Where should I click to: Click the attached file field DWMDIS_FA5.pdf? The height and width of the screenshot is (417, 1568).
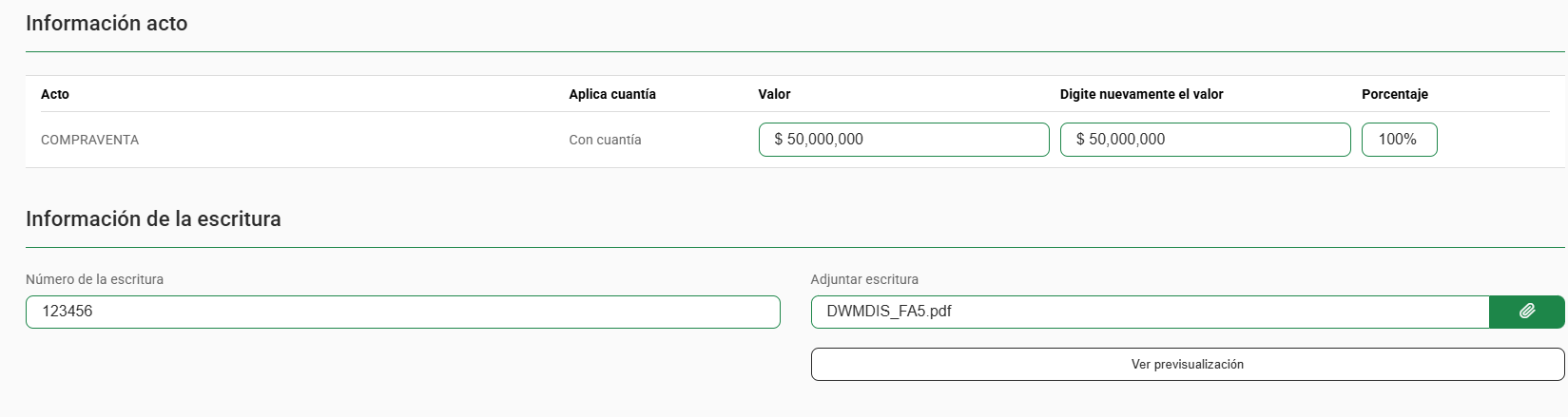pos(1150,312)
